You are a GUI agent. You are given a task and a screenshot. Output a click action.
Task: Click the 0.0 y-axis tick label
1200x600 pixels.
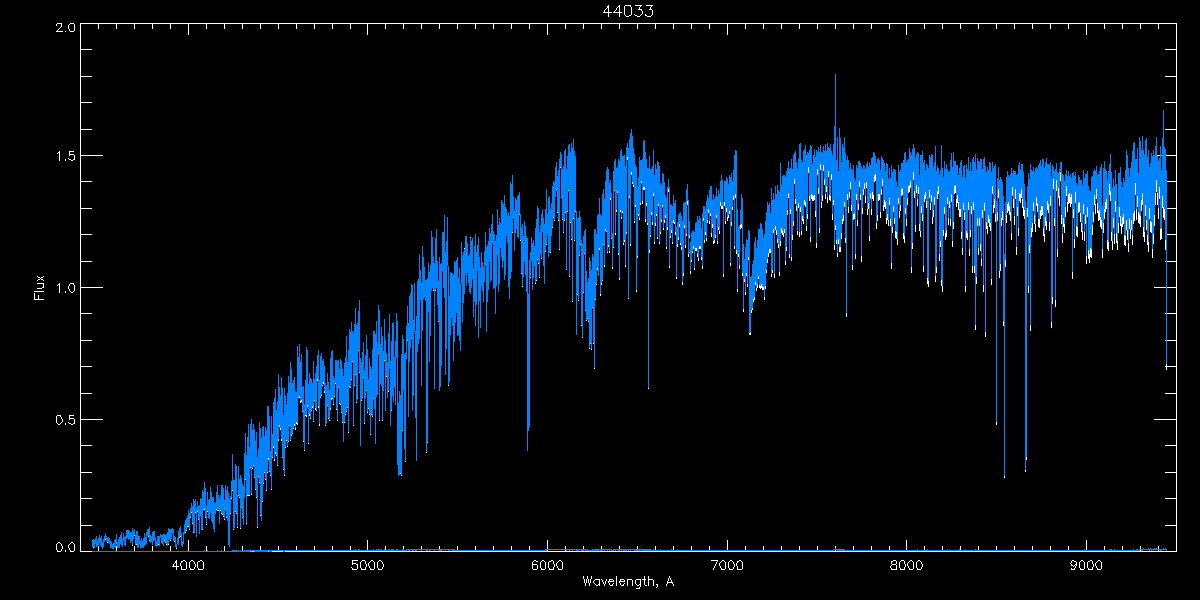coord(64,548)
